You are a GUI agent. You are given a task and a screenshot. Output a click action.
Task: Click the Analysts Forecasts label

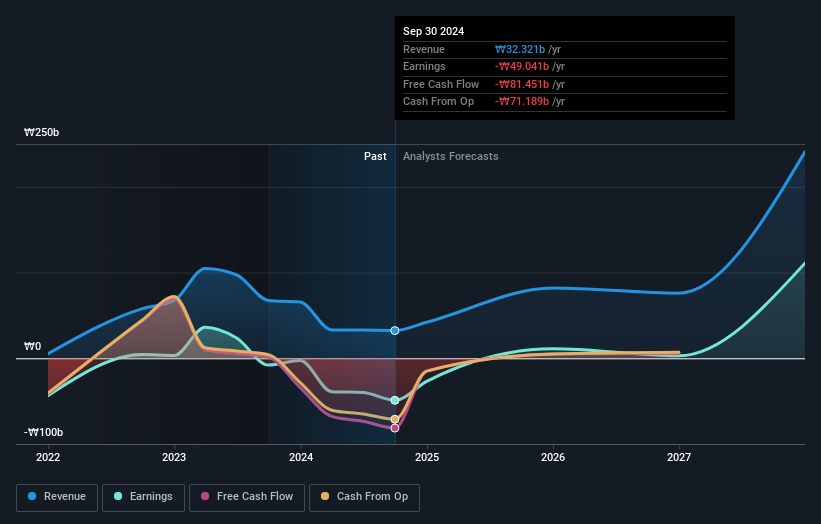pos(450,156)
